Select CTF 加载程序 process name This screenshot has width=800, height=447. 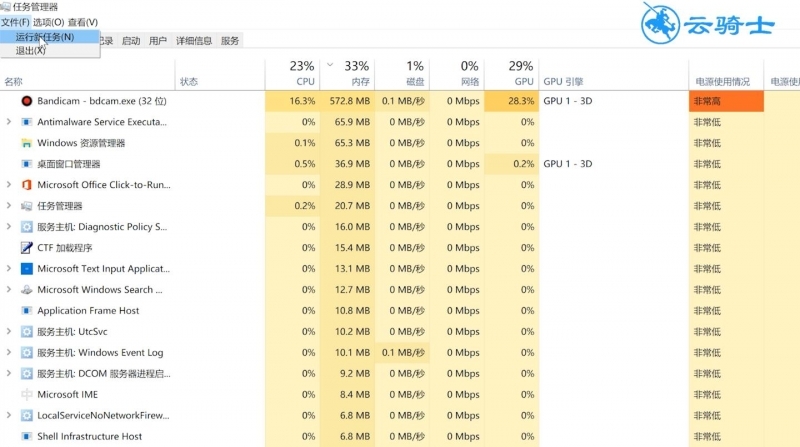tap(65, 247)
